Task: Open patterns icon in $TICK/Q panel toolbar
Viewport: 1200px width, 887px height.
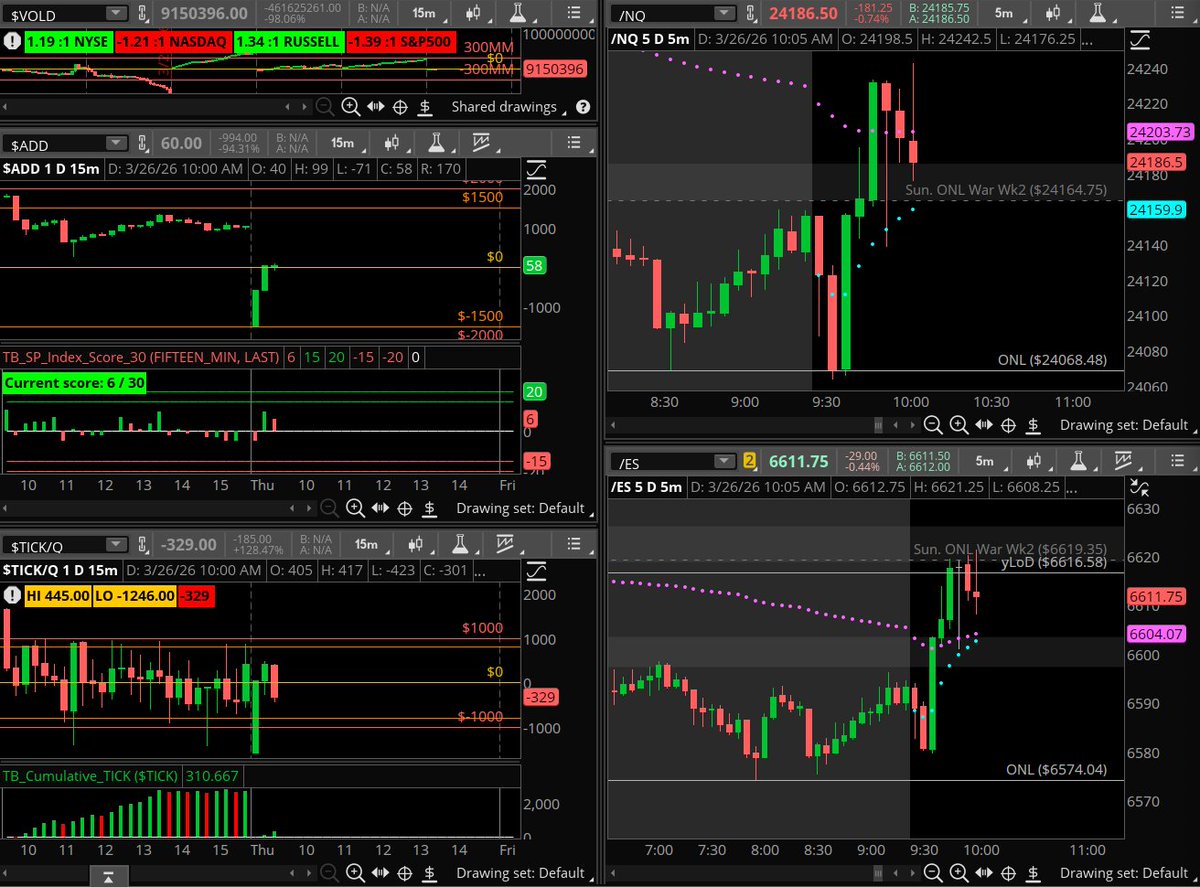Action: click(x=503, y=544)
